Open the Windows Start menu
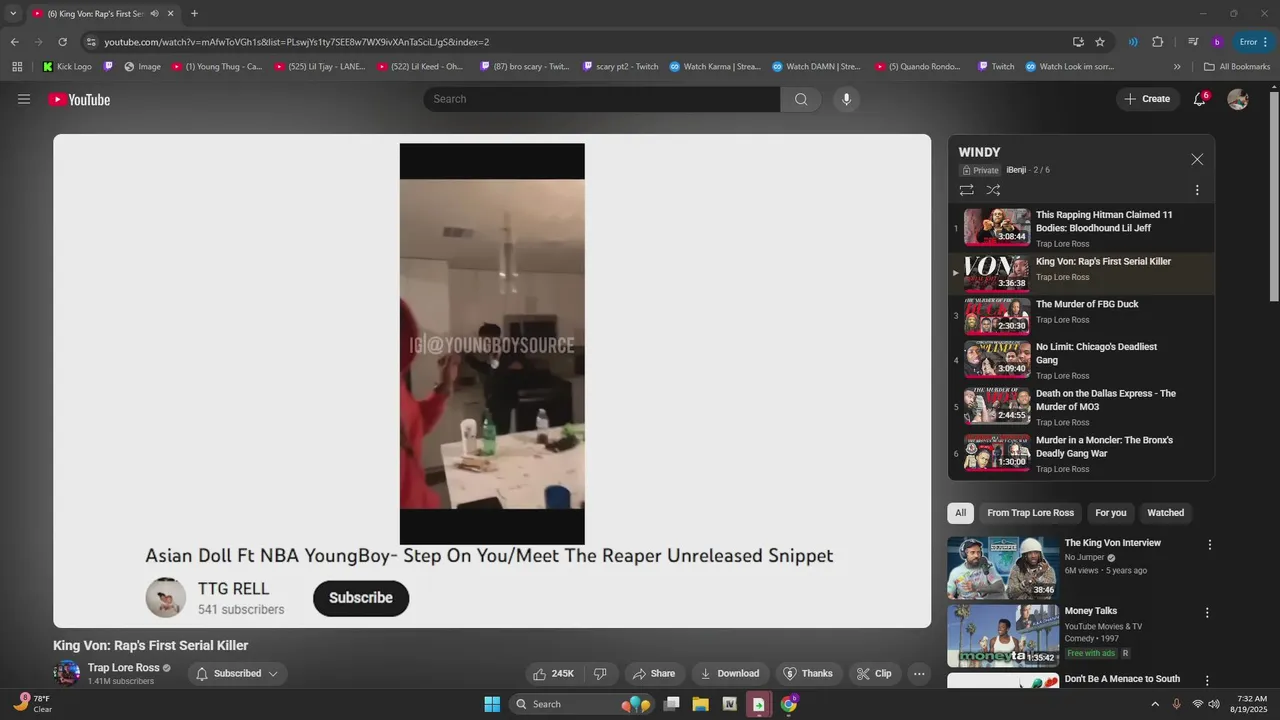This screenshot has width=1280, height=720. click(x=492, y=704)
